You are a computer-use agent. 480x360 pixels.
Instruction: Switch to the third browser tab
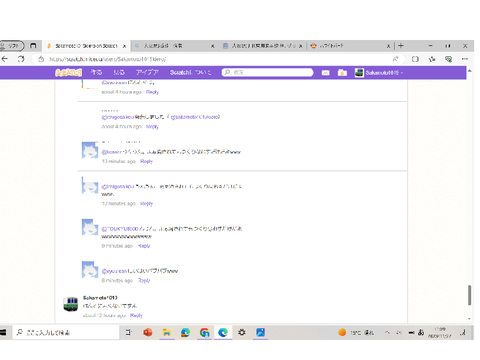262,46
